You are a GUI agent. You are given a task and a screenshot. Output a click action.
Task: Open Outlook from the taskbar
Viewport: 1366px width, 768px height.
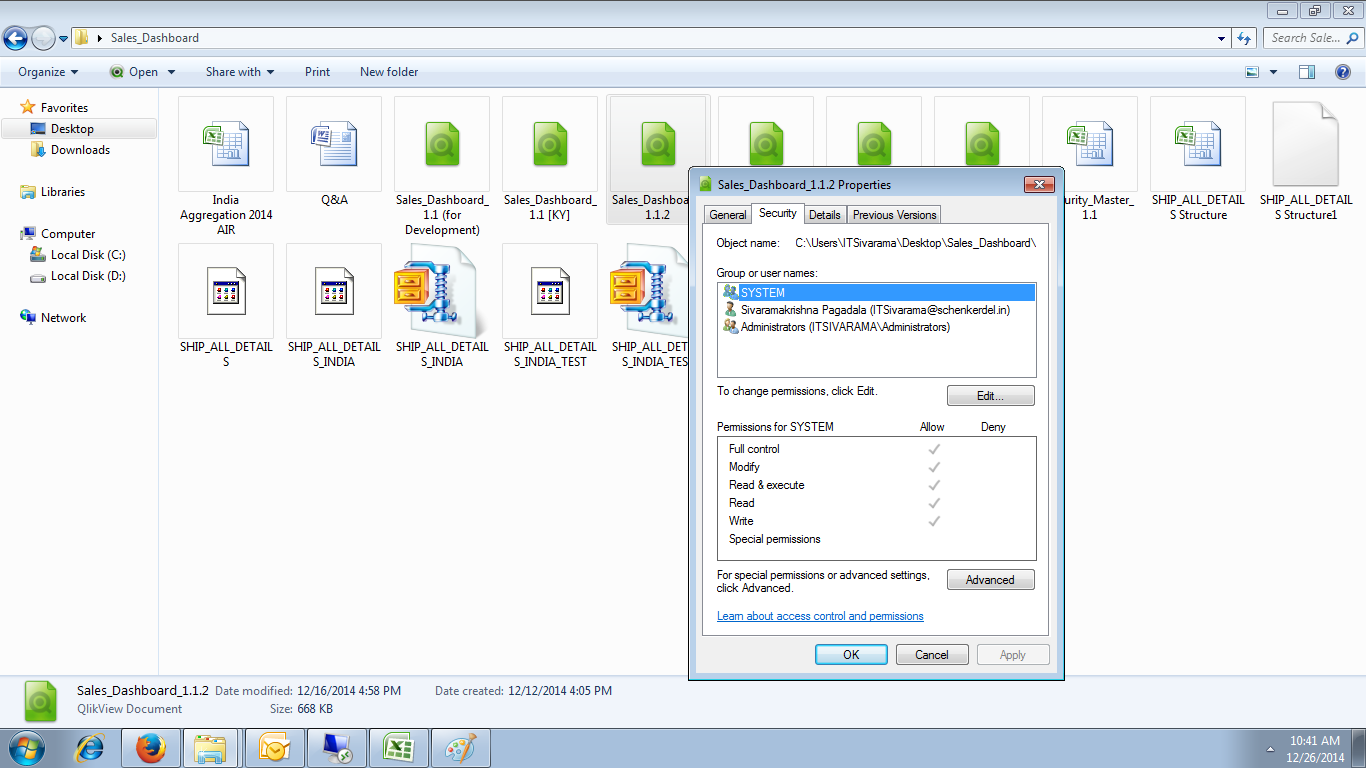click(274, 748)
